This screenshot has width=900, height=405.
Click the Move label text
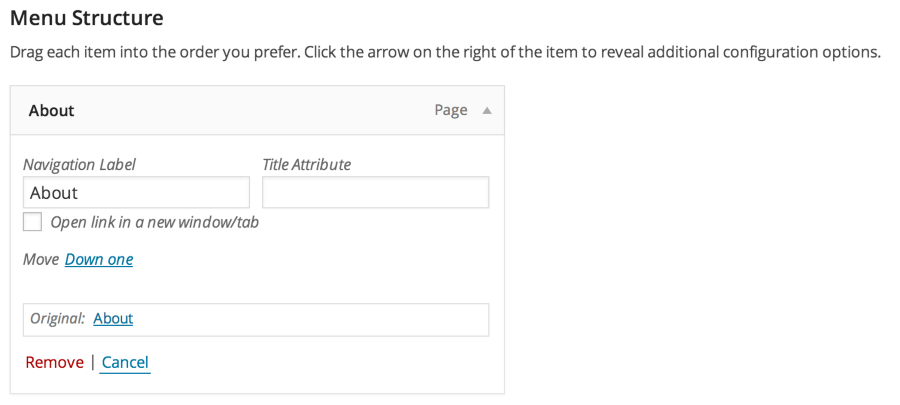pyautogui.click(x=41, y=260)
